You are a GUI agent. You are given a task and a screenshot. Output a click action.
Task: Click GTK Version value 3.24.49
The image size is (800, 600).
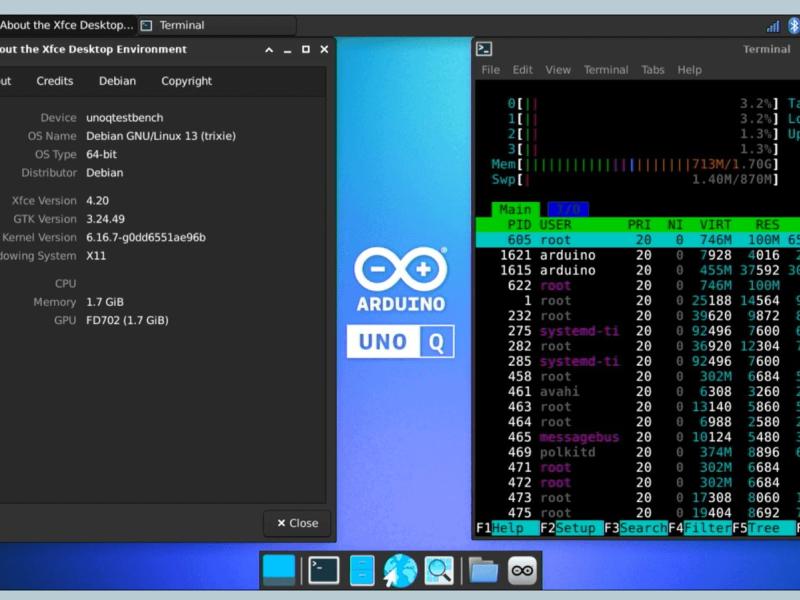click(105, 219)
